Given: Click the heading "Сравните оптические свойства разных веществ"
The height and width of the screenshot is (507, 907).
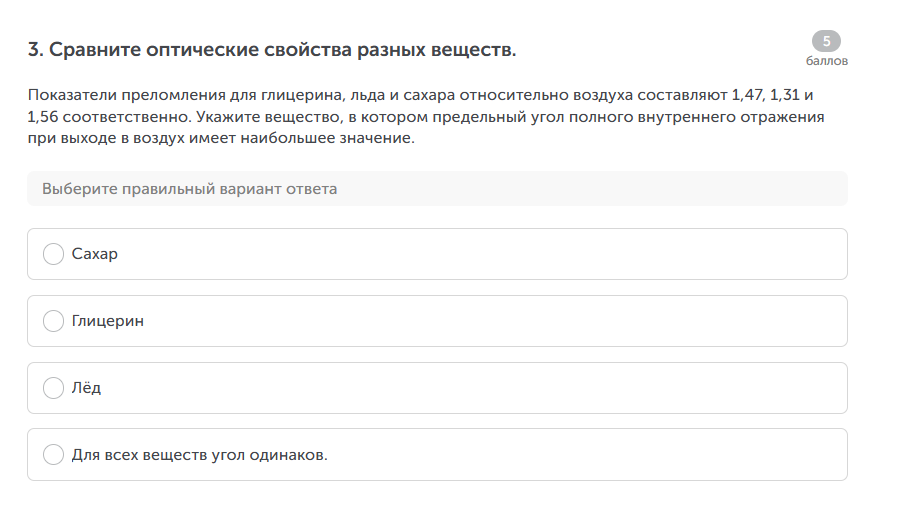Looking at the screenshot, I should point(283,50).
